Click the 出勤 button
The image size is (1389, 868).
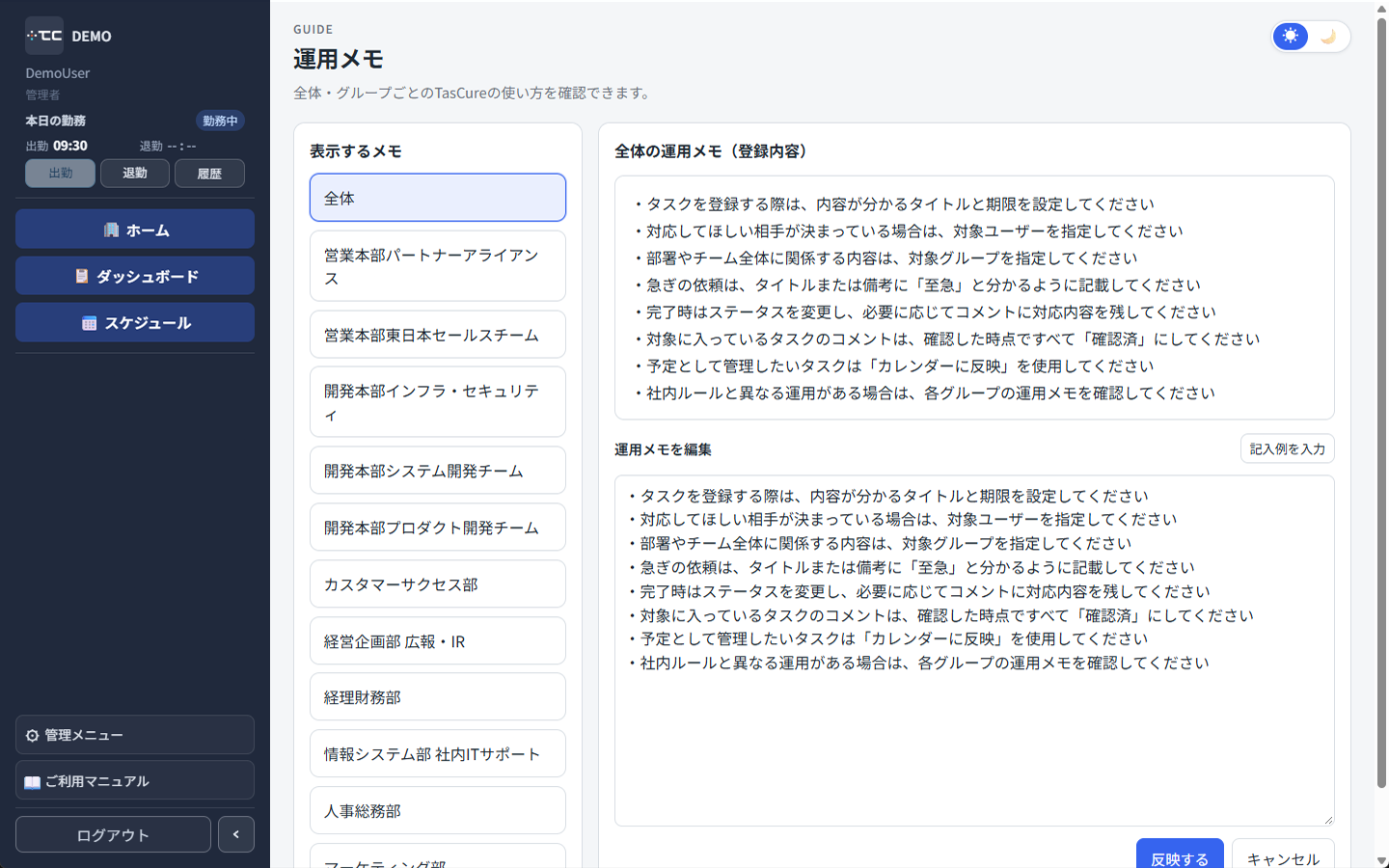(60, 174)
